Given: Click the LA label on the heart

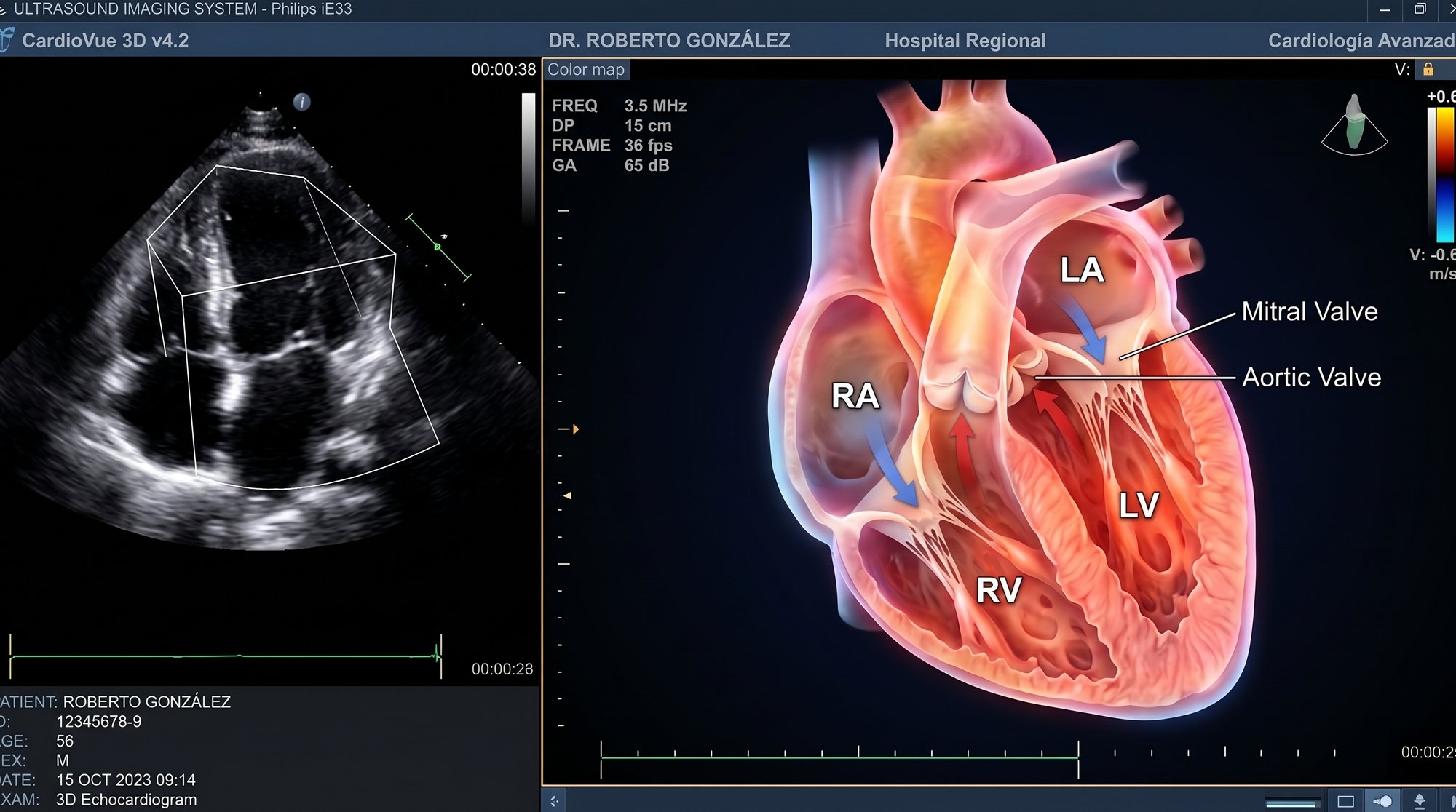Looking at the screenshot, I should tap(1082, 270).
